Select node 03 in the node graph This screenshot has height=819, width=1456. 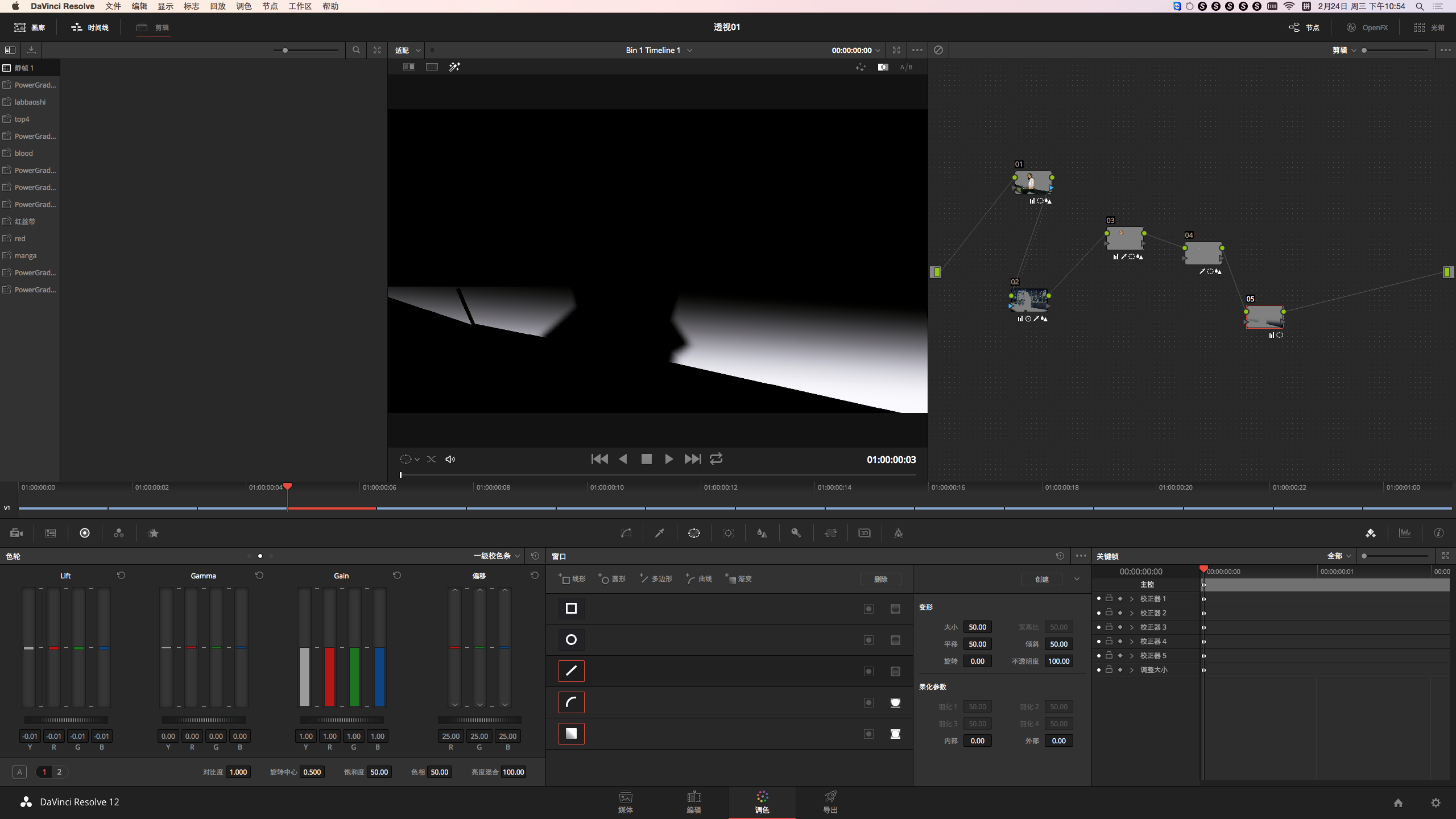pos(1124,238)
